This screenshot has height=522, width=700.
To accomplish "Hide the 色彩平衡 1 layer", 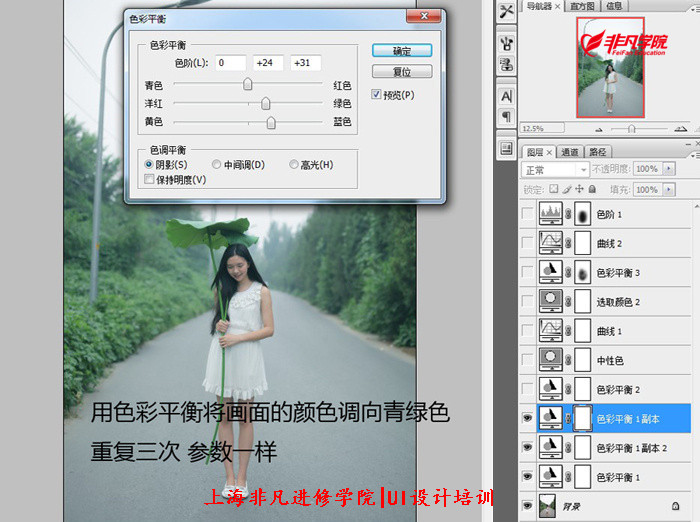I will point(528,476).
